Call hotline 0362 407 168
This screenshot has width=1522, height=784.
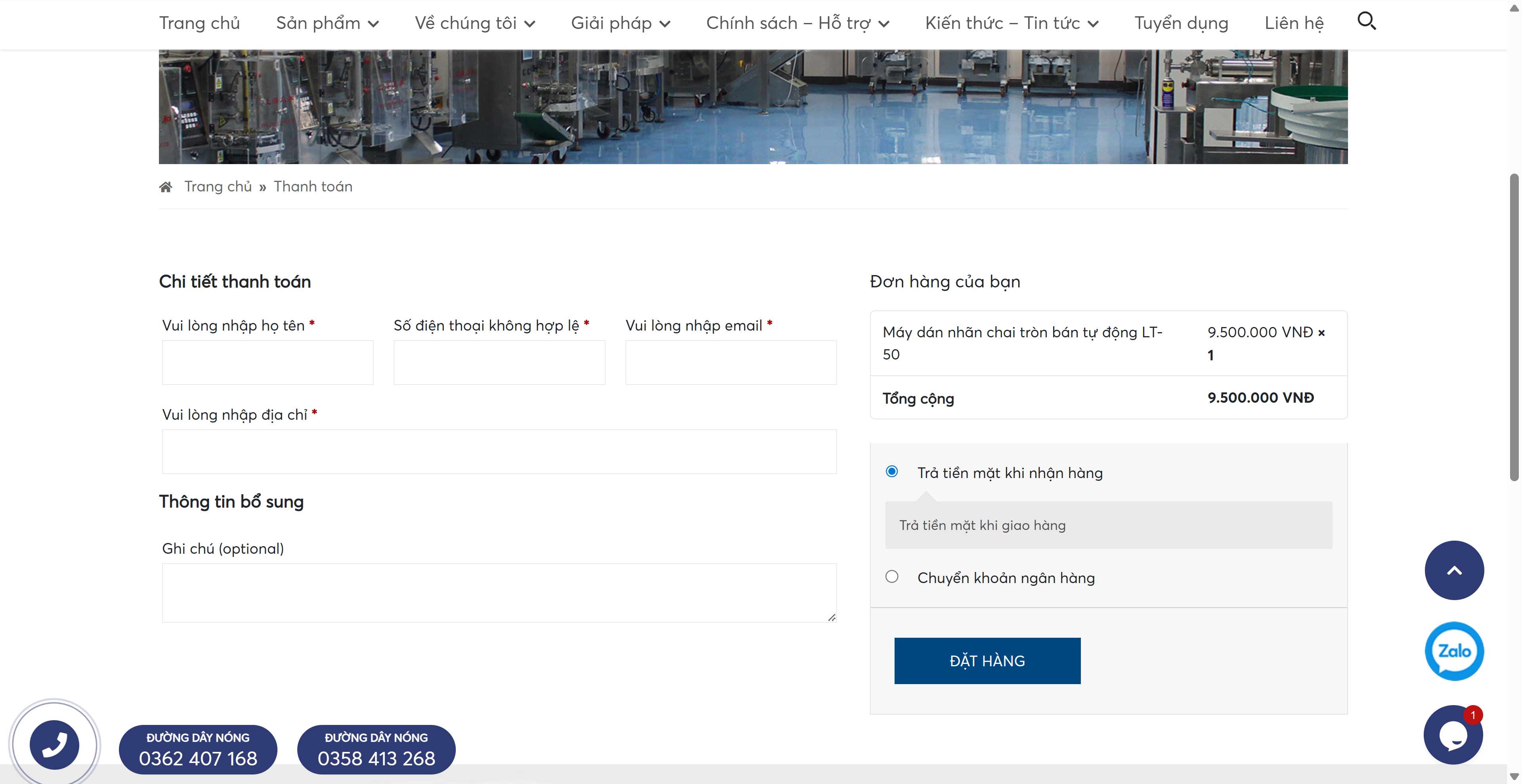click(198, 749)
